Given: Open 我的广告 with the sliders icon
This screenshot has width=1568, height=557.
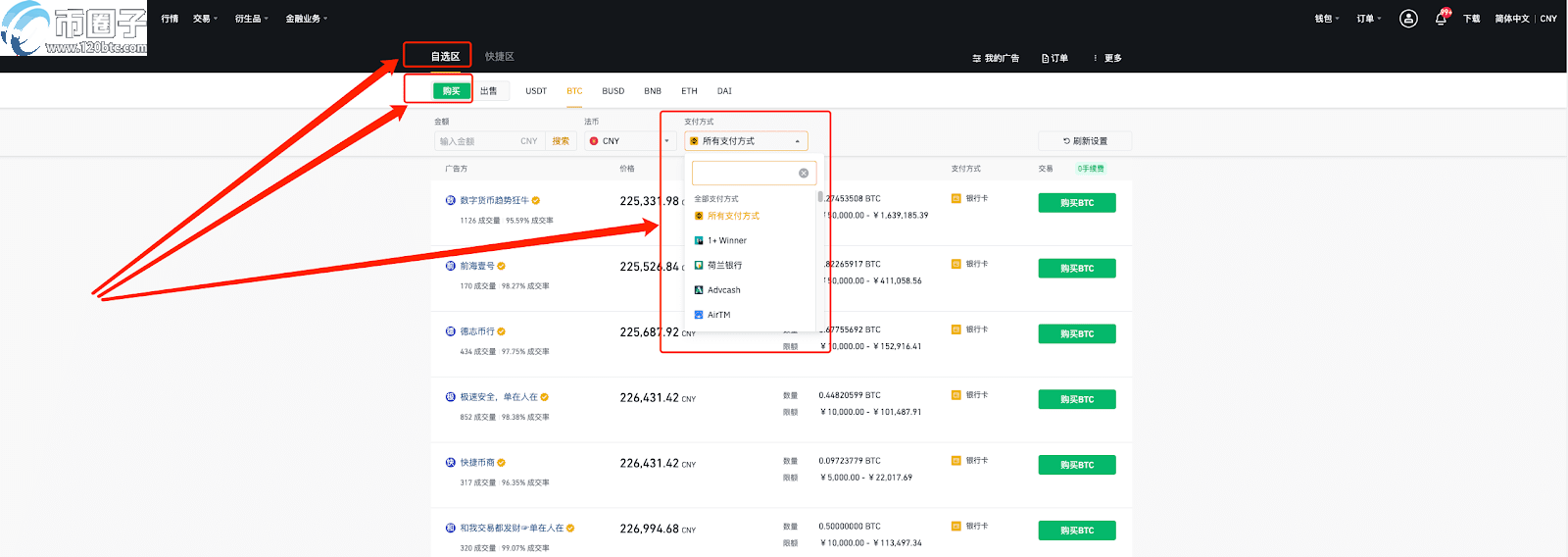Looking at the screenshot, I should 996,59.
